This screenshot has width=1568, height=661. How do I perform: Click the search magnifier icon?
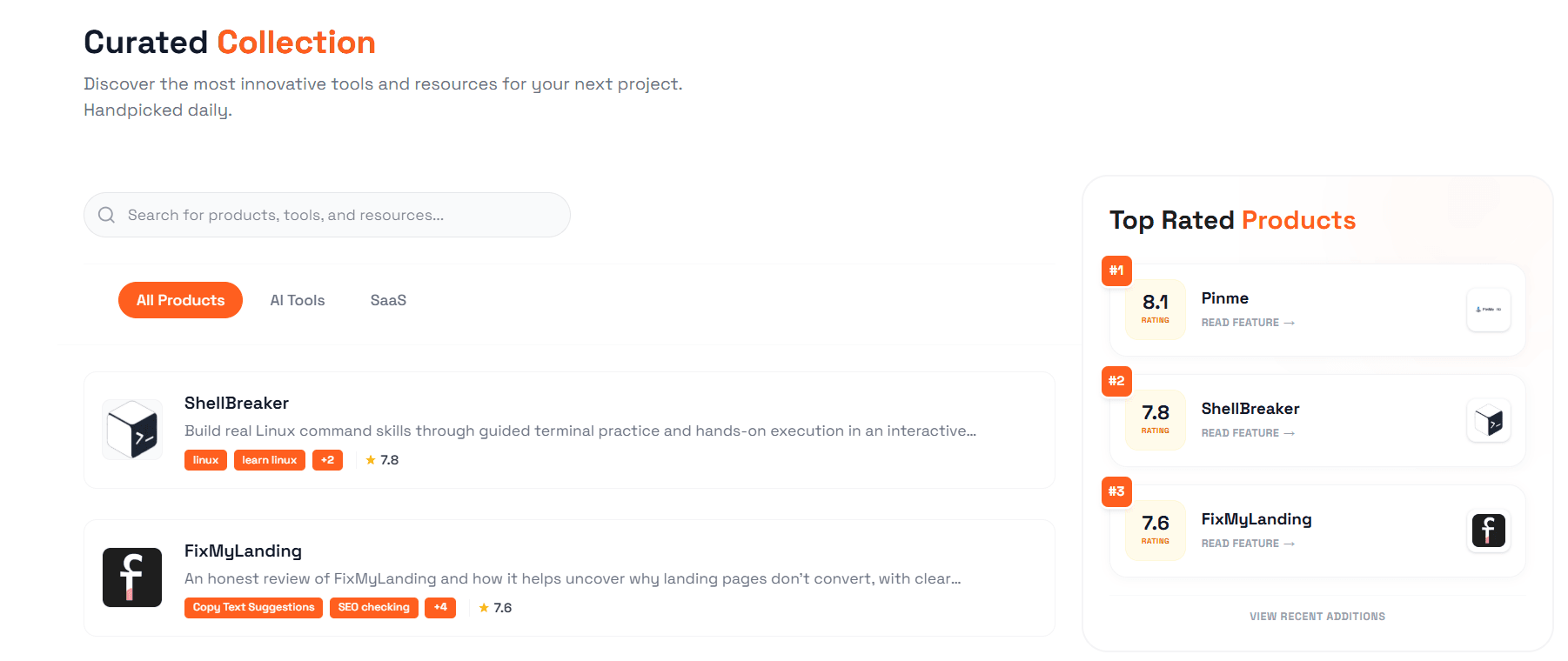[106, 215]
